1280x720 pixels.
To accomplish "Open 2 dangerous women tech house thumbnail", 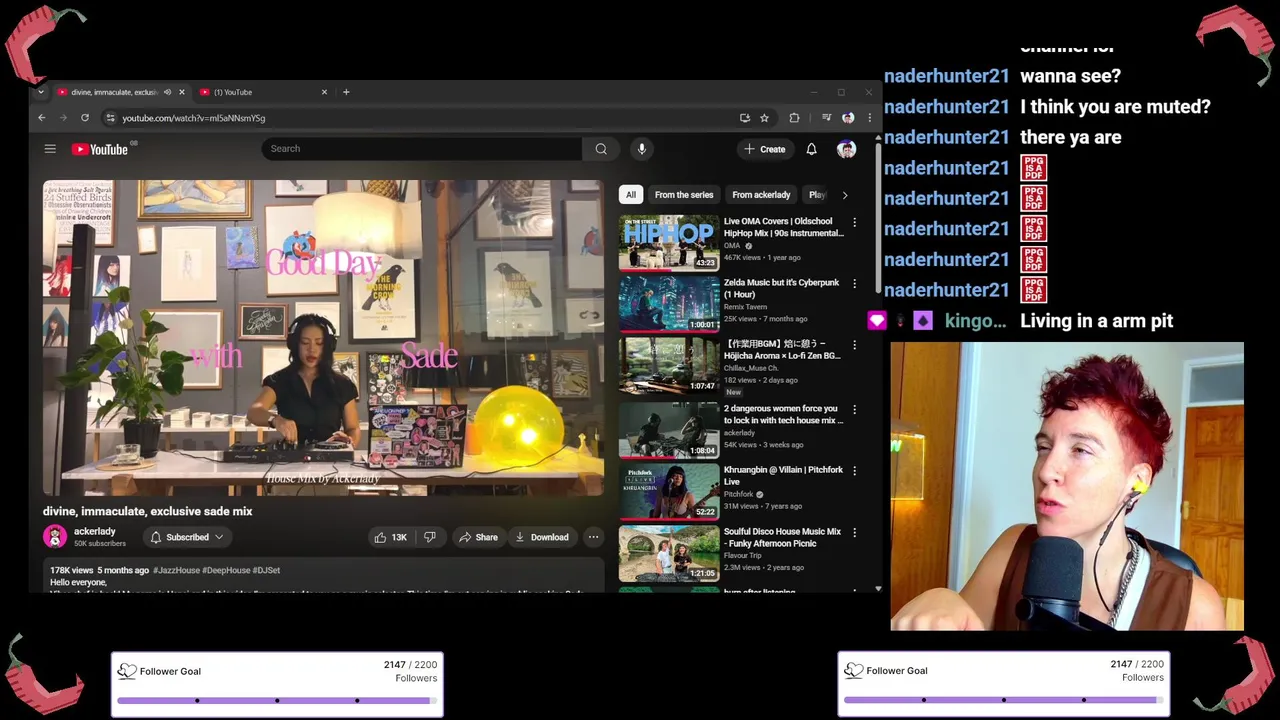I will 669,430.
